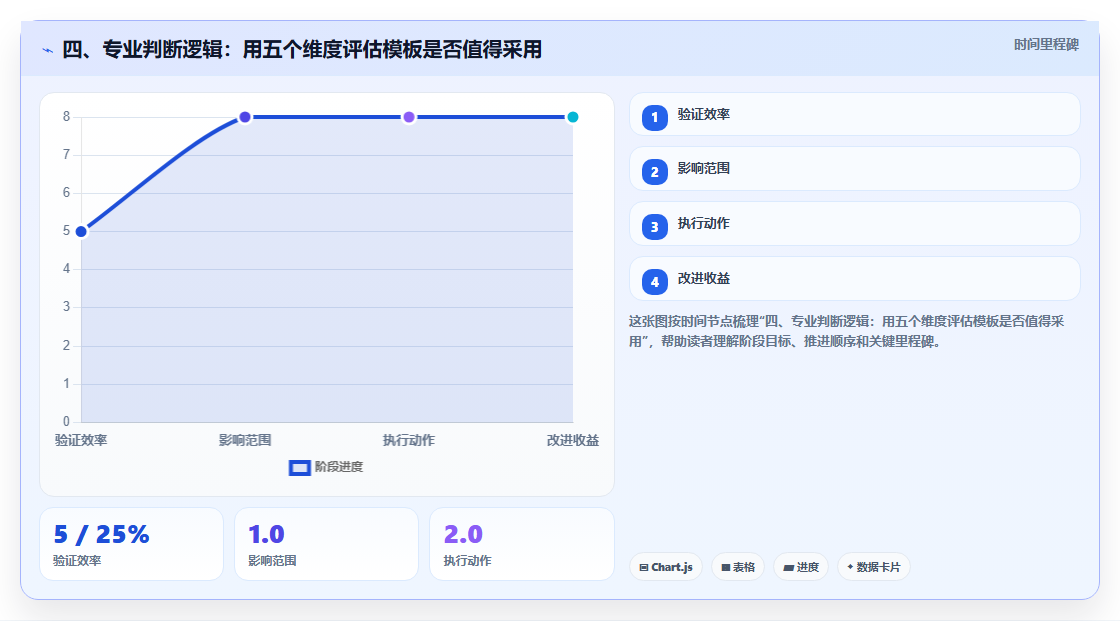Click the 表格 tag

pos(738,567)
